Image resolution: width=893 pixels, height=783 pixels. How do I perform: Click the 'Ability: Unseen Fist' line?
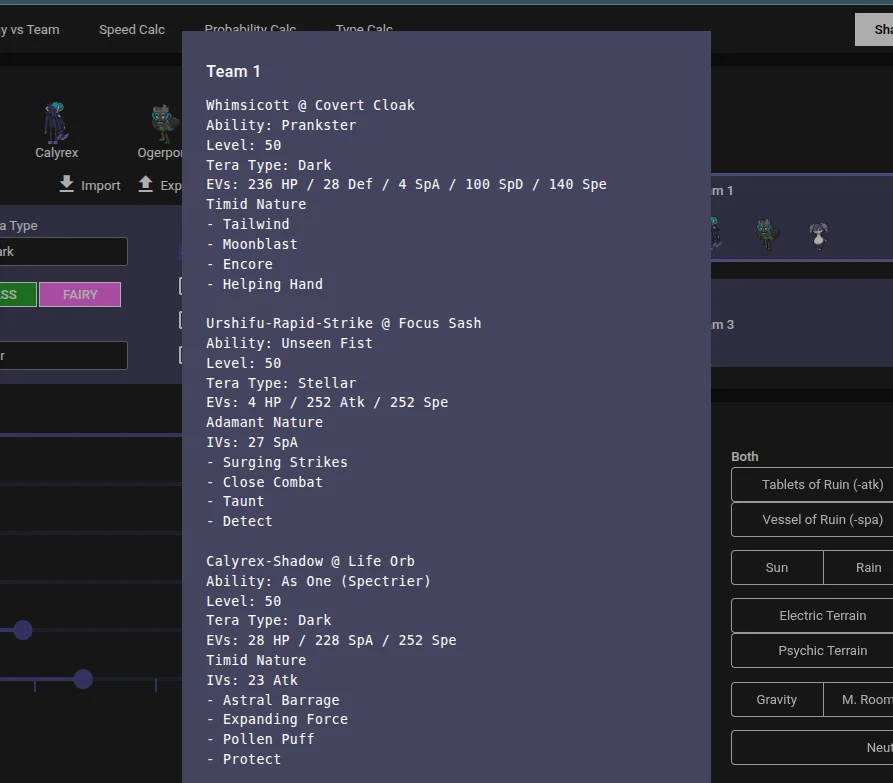click(289, 343)
